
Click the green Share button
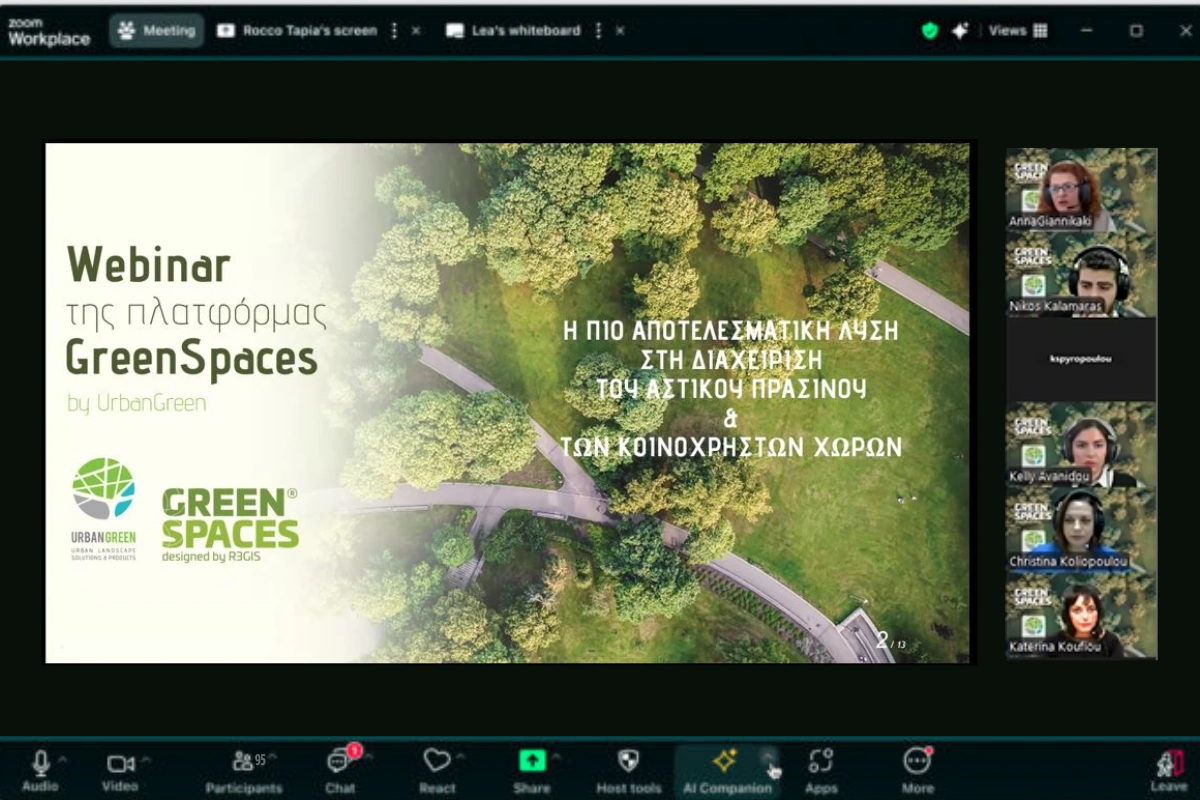click(531, 762)
